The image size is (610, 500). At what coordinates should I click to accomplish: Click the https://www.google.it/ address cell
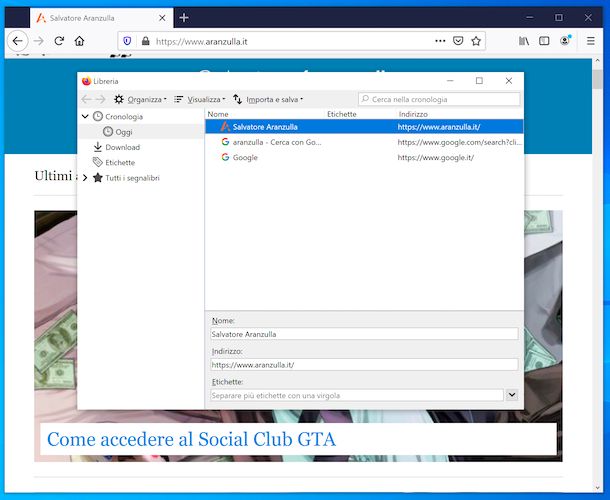coord(436,158)
